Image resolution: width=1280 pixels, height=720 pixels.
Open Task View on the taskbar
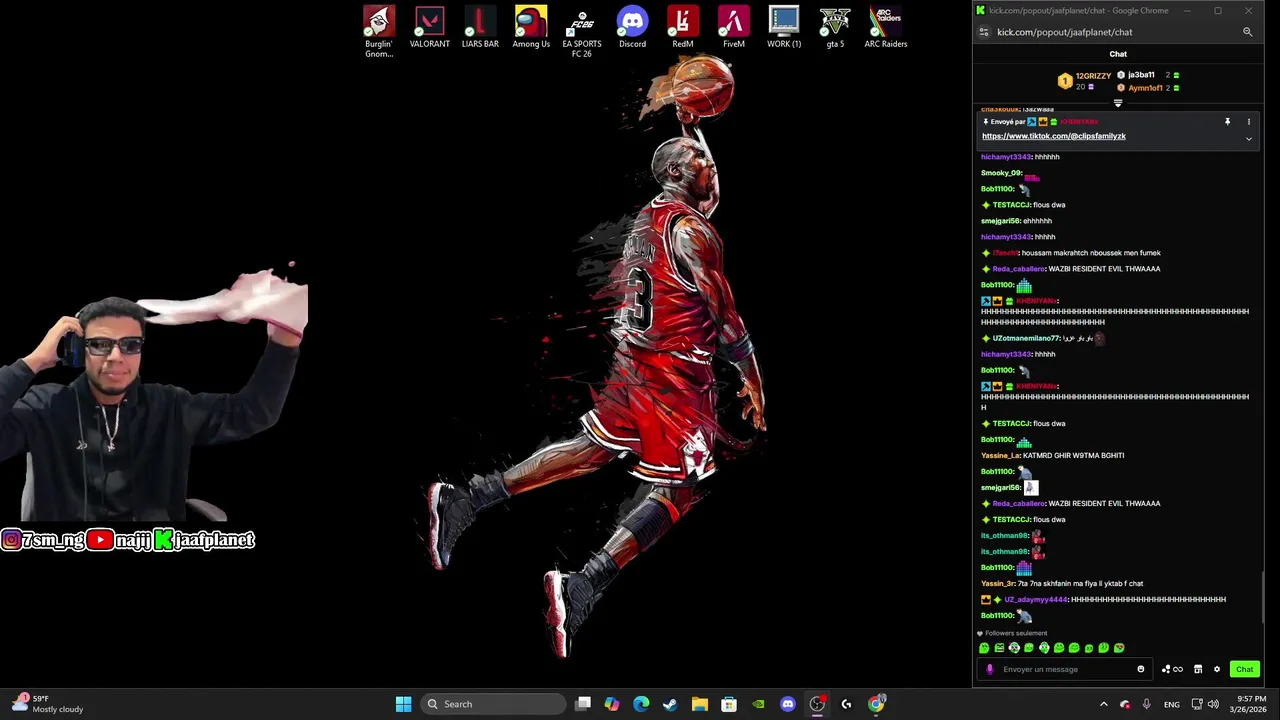click(x=583, y=704)
